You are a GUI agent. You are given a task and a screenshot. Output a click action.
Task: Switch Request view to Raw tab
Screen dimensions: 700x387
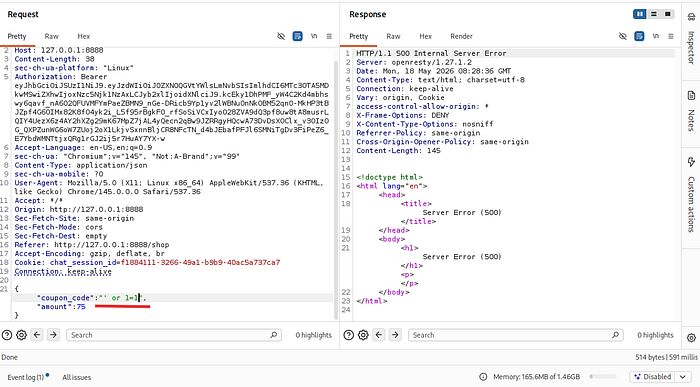(51, 36)
